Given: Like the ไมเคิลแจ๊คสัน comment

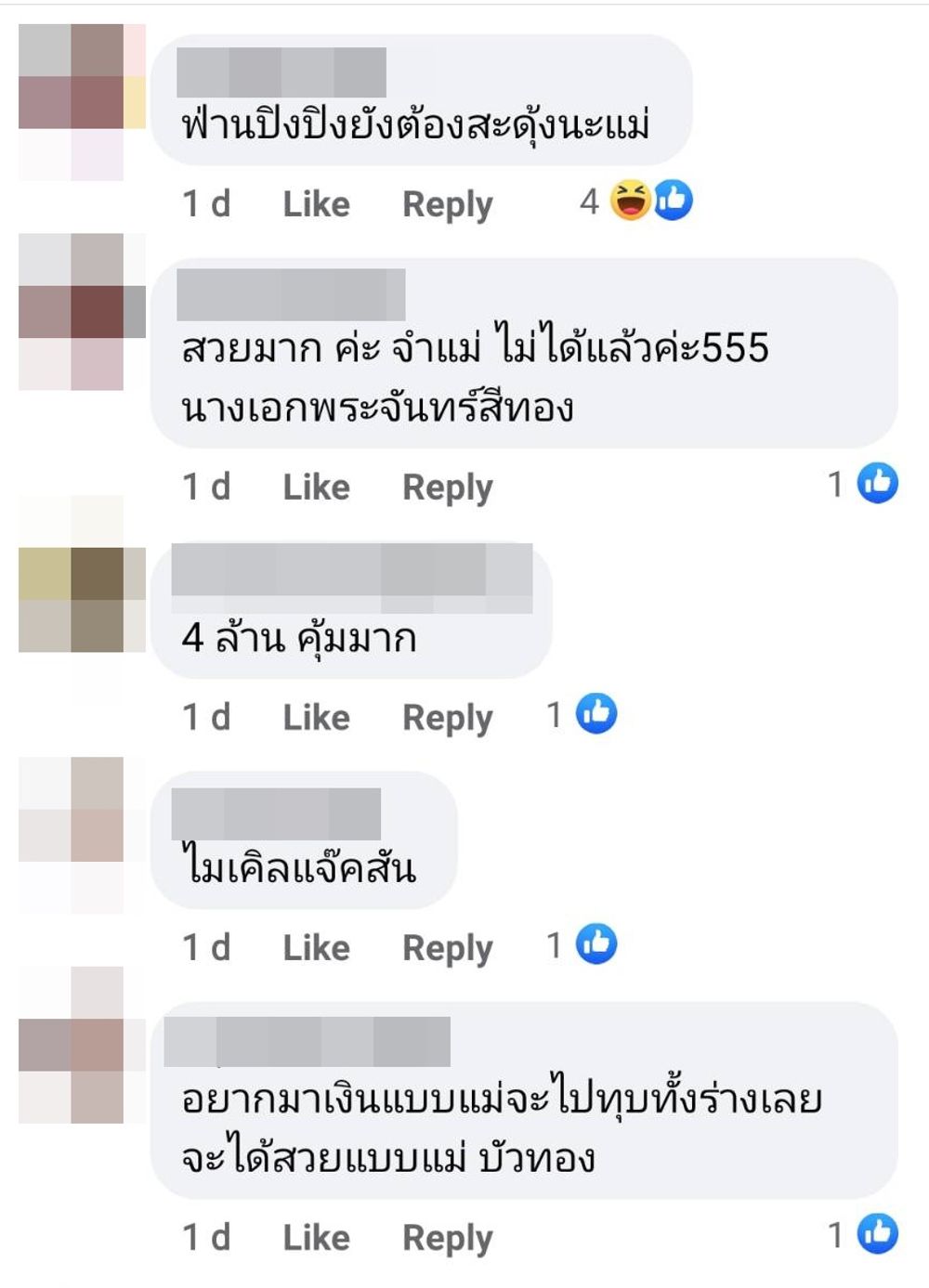Looking at the screenshot, I should coord(316,948).
